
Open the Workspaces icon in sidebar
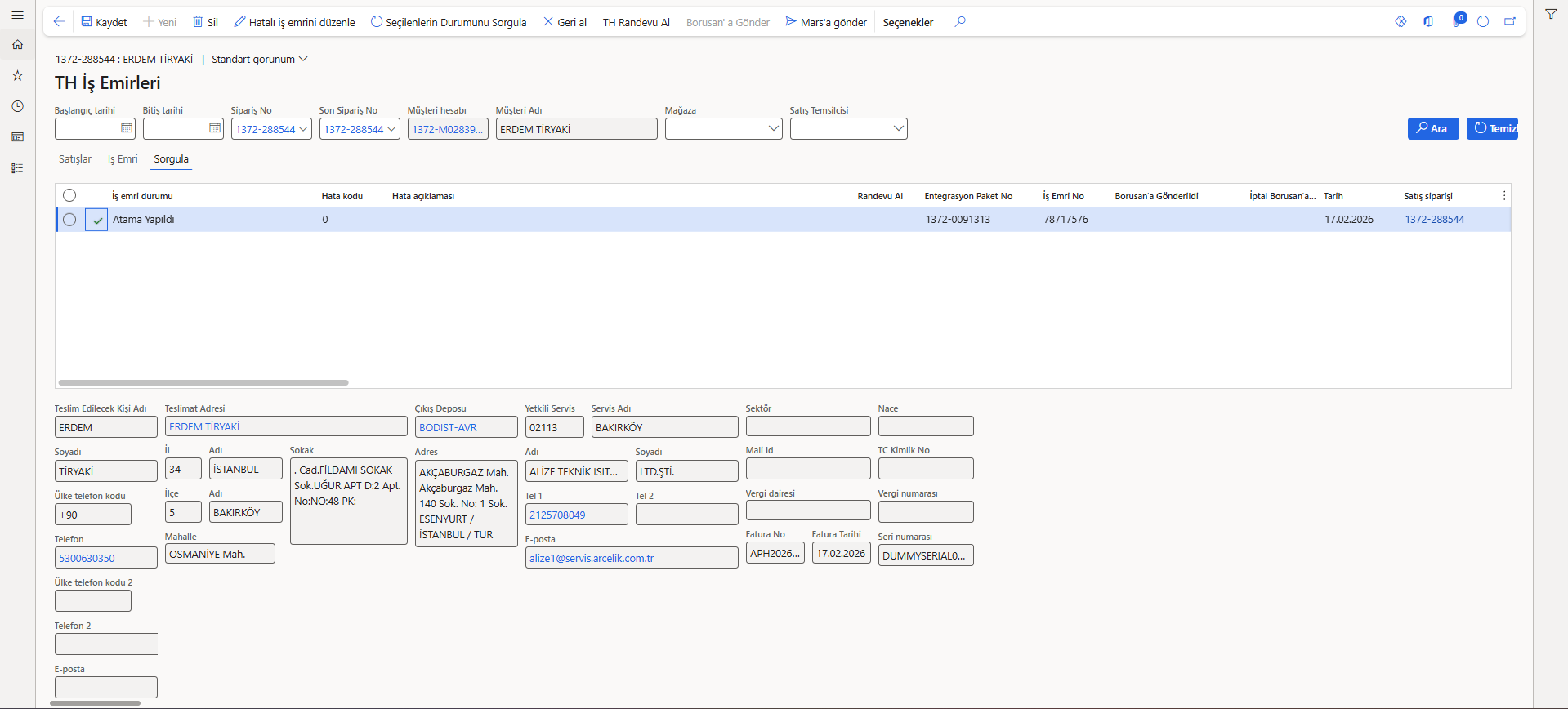click(x=17, y=137)
